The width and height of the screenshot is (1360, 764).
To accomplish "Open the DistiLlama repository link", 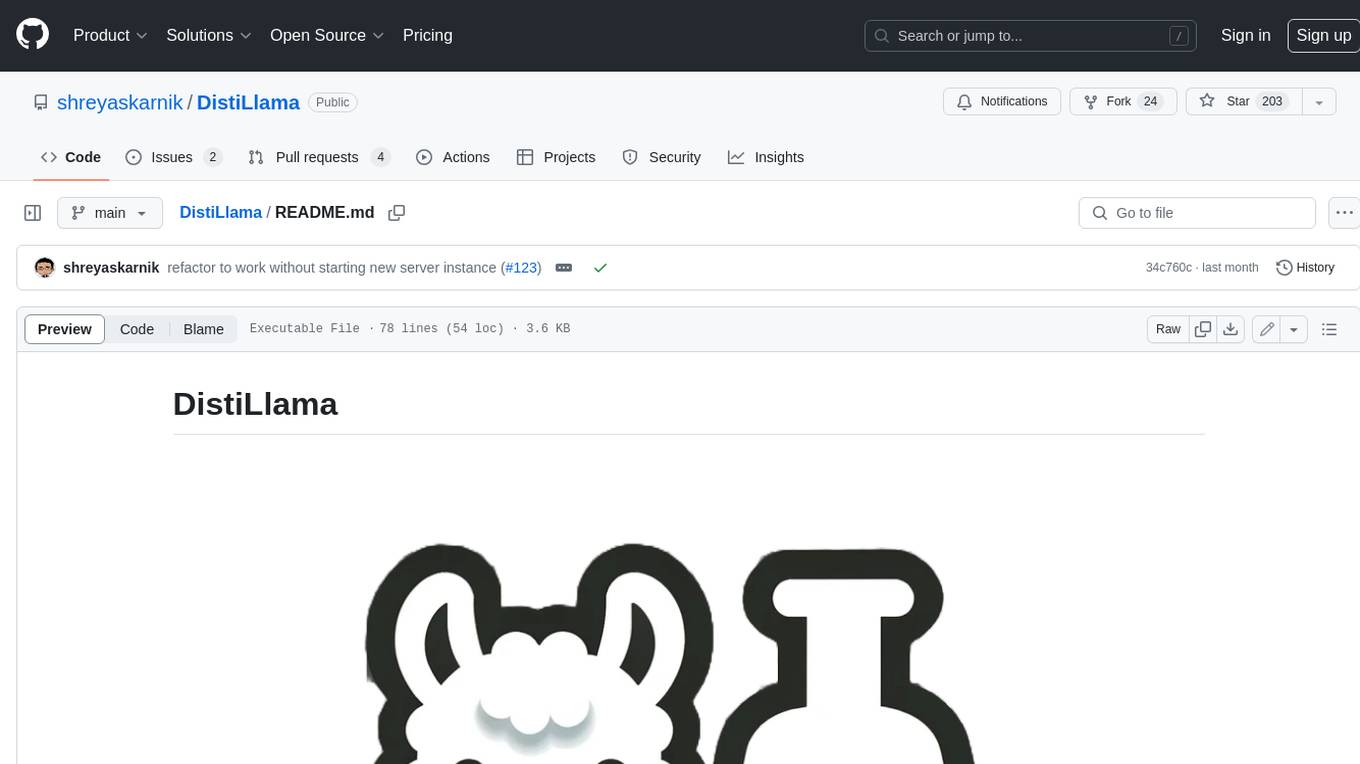I will pos(248,102).
